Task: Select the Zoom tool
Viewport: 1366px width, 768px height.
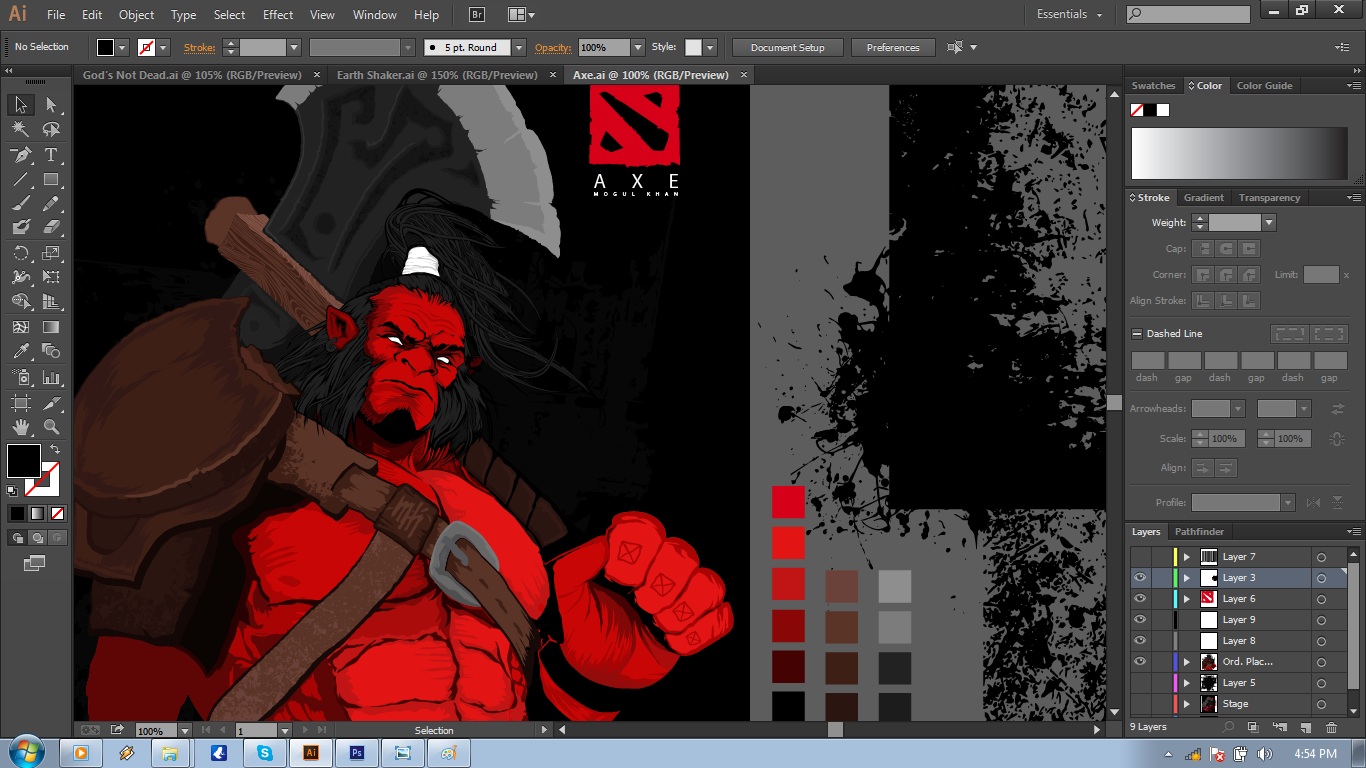Action: point(51,427)
